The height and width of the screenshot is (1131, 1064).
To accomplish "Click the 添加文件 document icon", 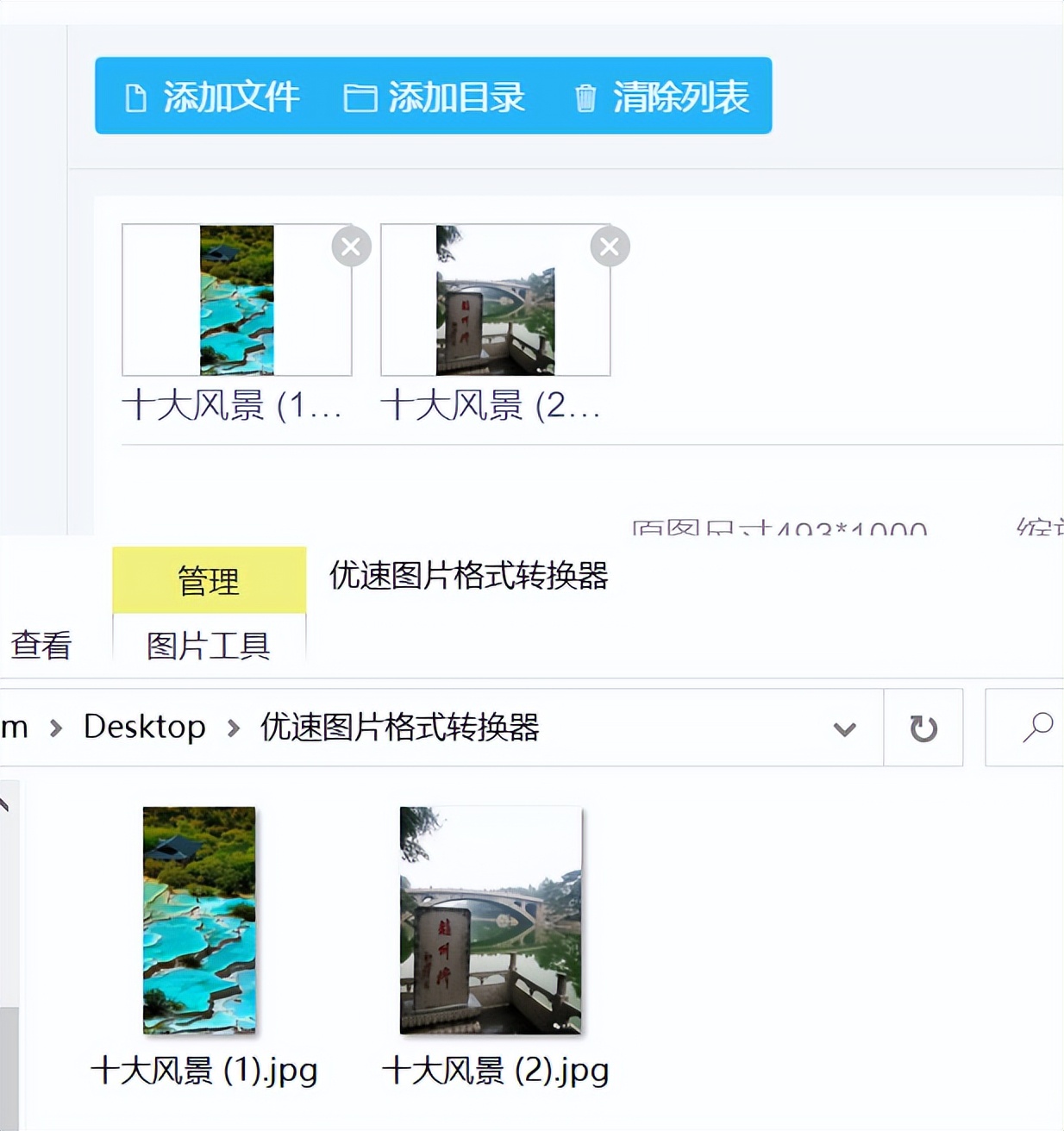I will [135, 97].
